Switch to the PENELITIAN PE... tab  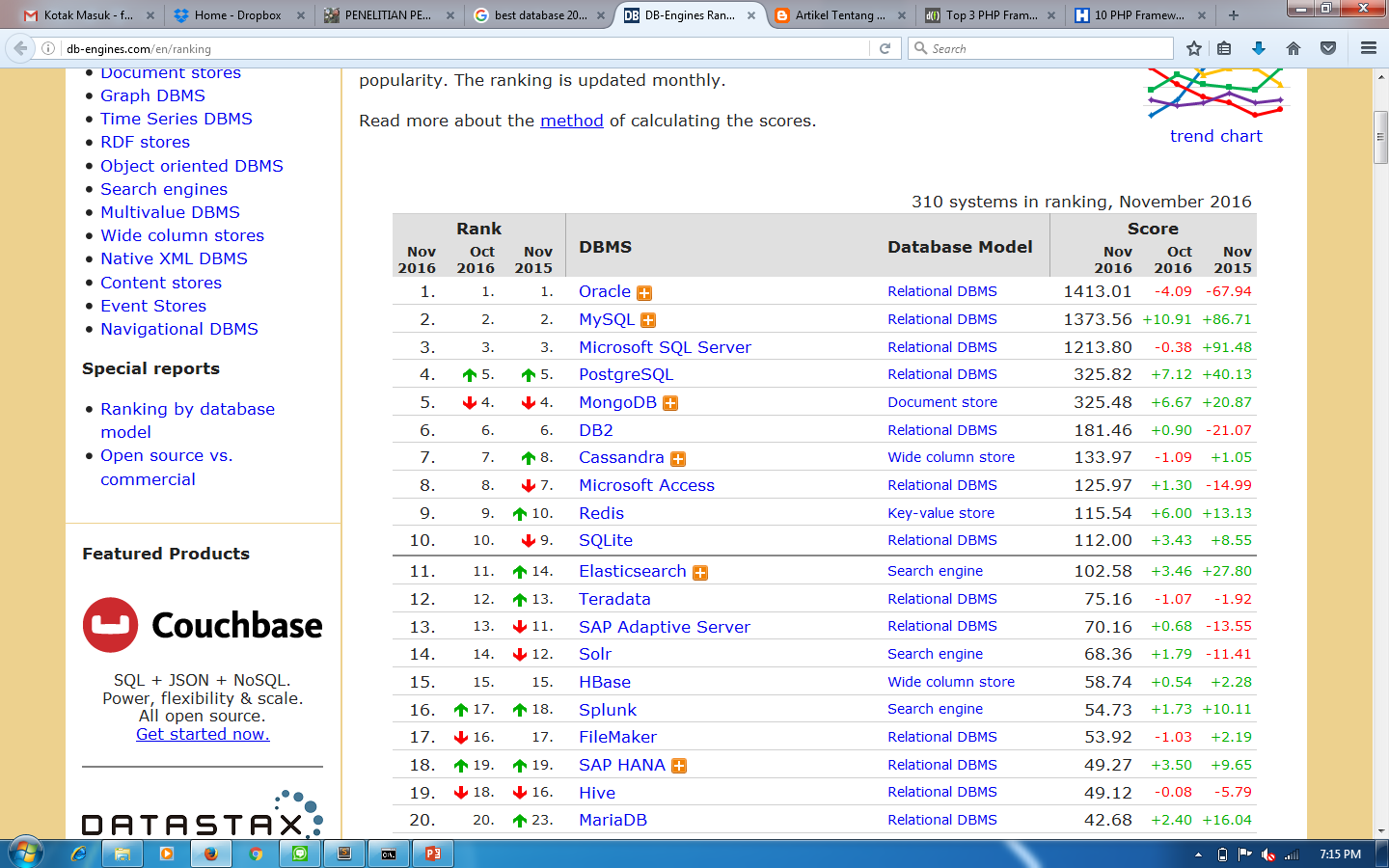click(388, 15)
